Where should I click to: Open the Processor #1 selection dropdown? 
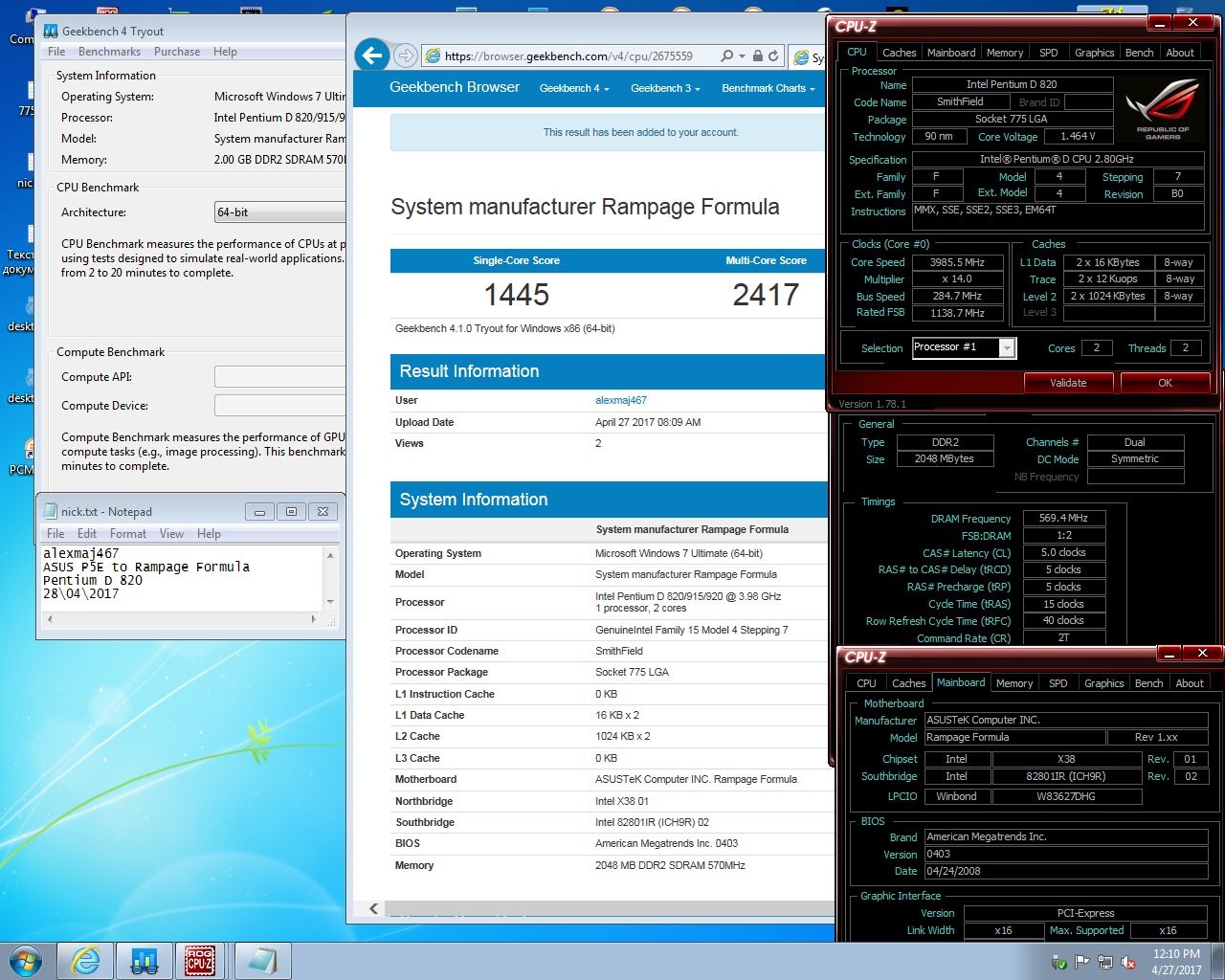pos(1007,348)
